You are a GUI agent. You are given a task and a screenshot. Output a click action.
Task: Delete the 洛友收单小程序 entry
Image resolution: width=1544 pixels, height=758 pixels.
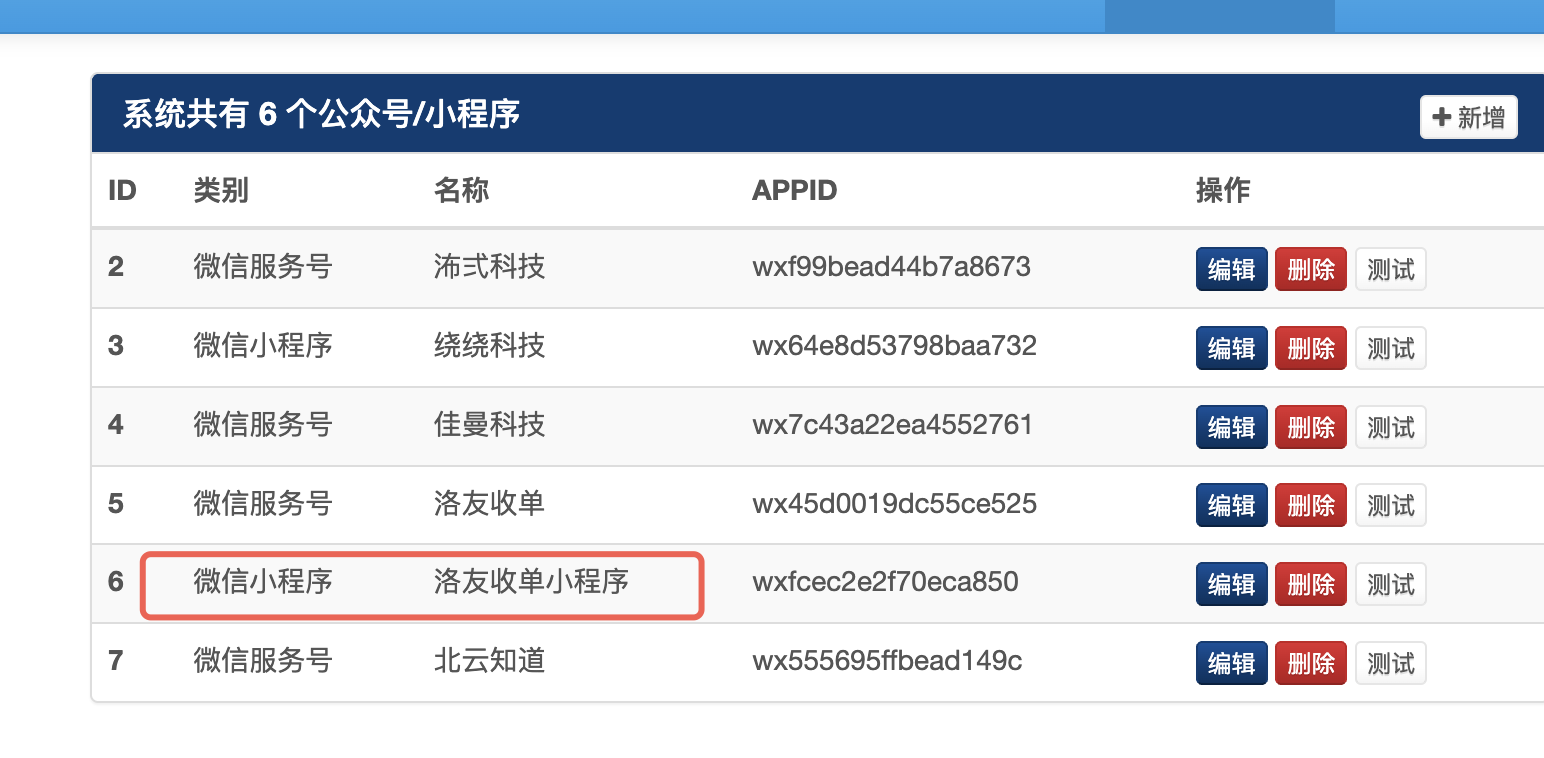click(x=1310, y=584)
